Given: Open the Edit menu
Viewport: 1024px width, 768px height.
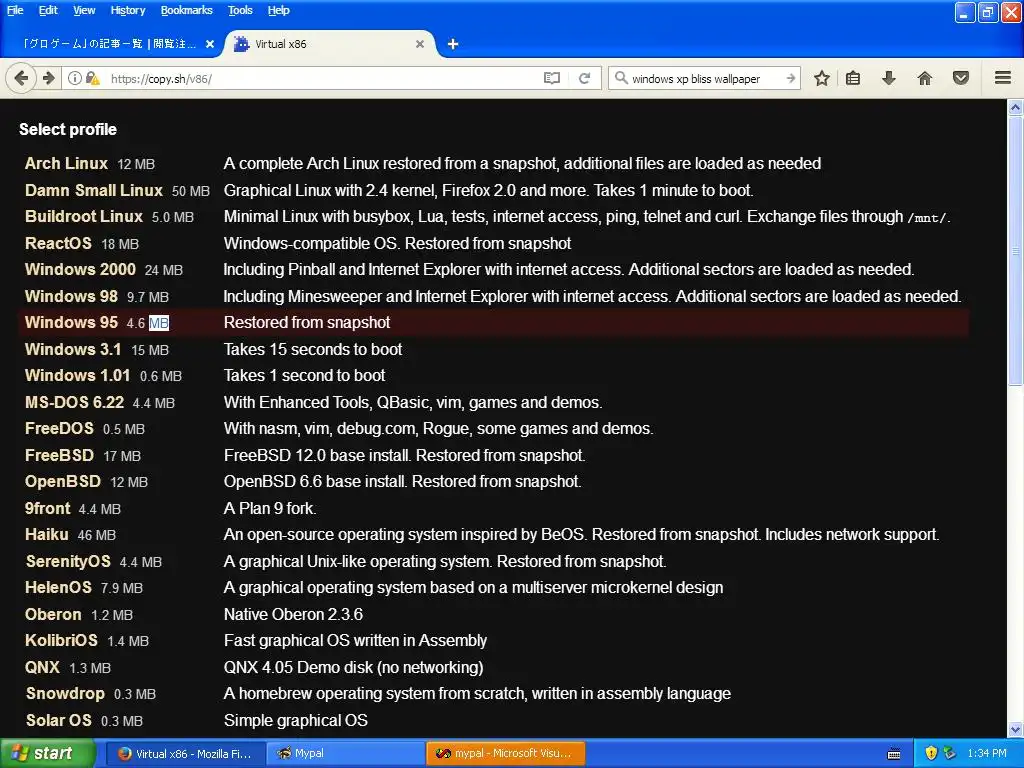Looking at the screenshot, I should pyautogui.click(x=48, y=10).
